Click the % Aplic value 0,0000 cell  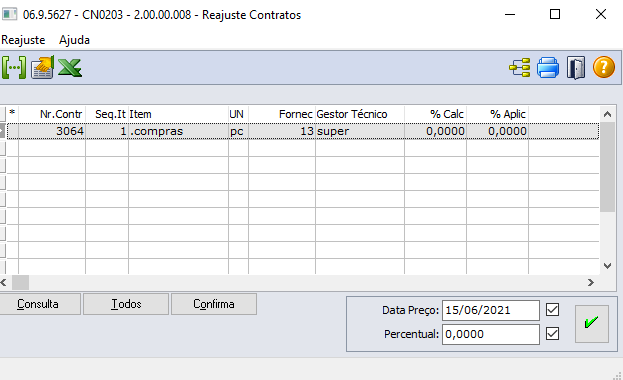coord(497,131)
